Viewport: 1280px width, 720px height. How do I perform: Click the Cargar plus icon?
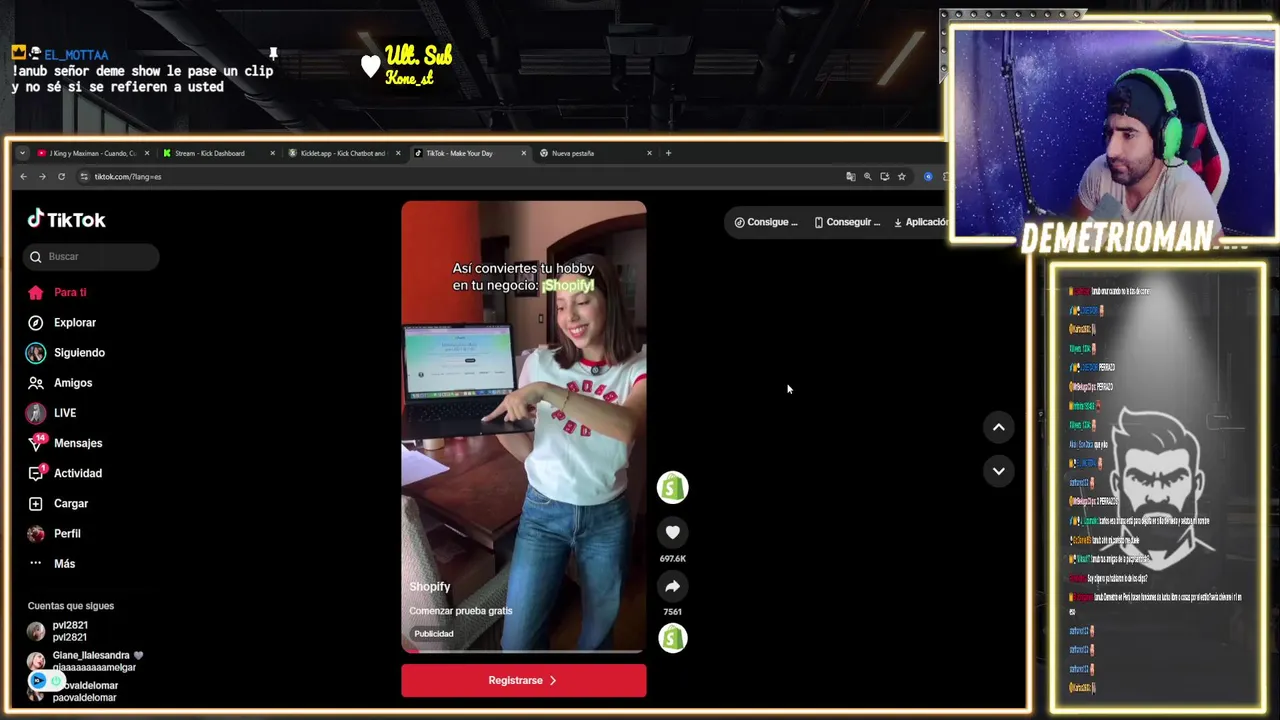coord(36,503)
